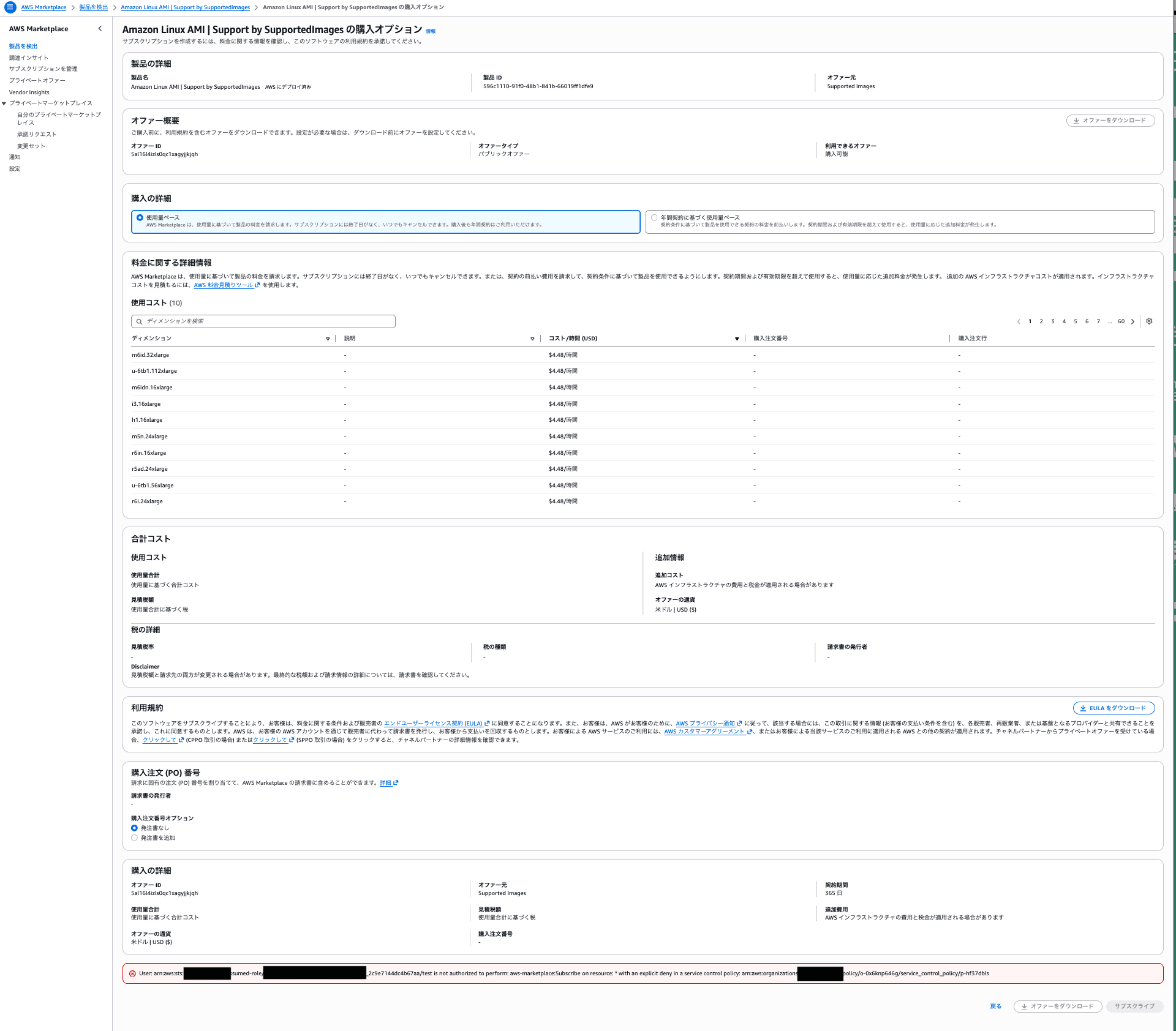Image resolution: width=1176 pixels, height=1031 pixels.
Task: Open the 詳細 link in PO number section
Action: pyautogui.click(x=389, y=783)
